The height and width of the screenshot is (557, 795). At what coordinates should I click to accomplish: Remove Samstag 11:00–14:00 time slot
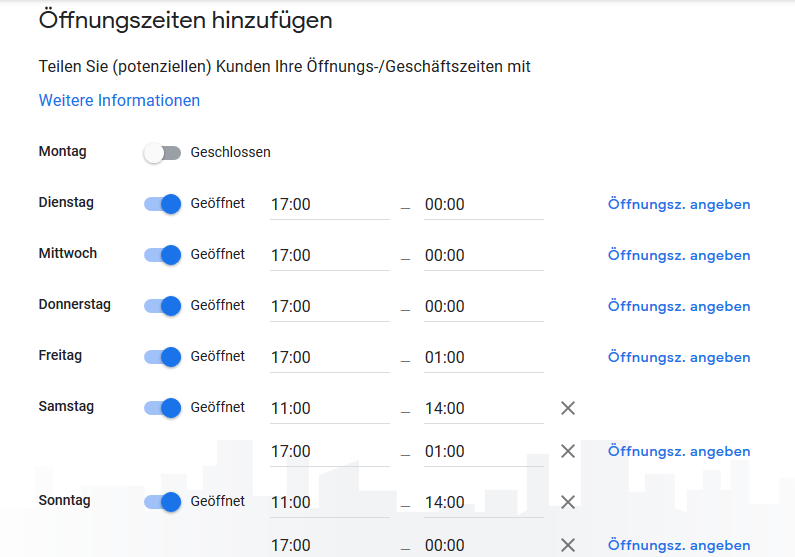point(568,408)
